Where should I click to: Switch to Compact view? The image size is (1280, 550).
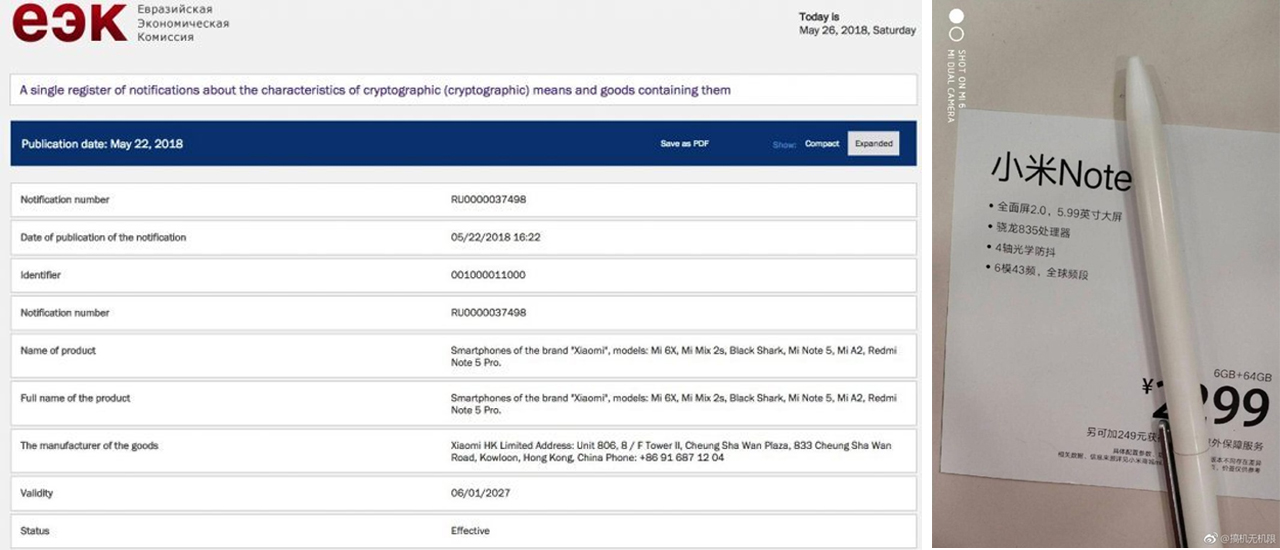(822, 144)
